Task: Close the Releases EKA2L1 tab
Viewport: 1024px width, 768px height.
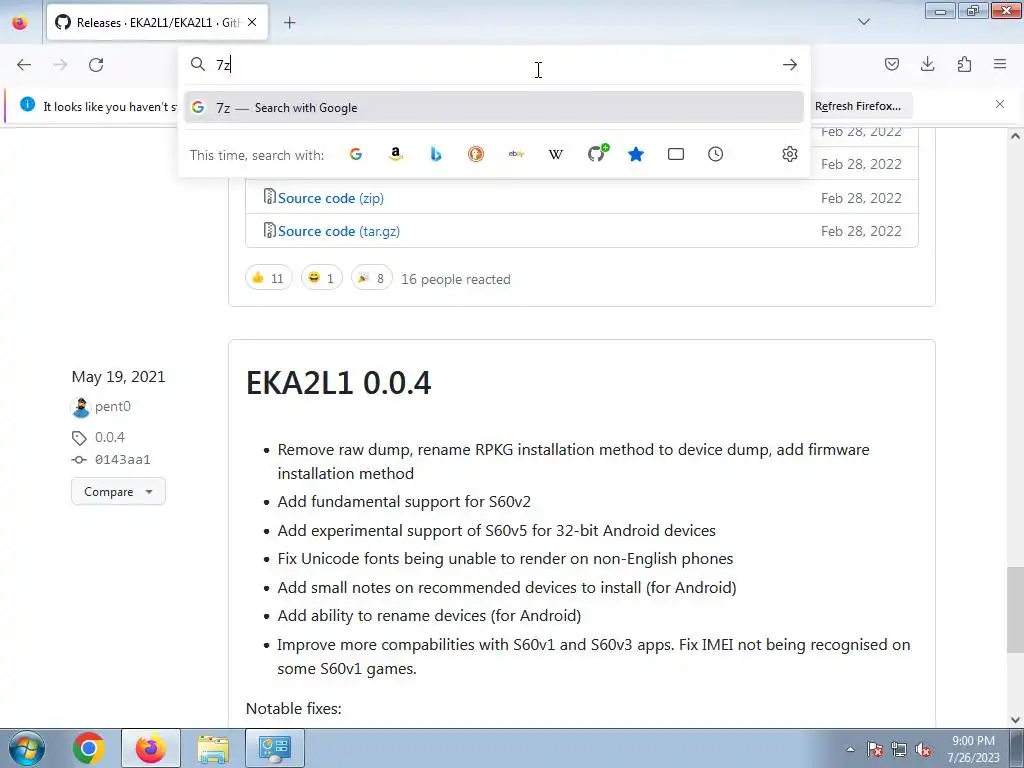Action: [x=252, y=22]
